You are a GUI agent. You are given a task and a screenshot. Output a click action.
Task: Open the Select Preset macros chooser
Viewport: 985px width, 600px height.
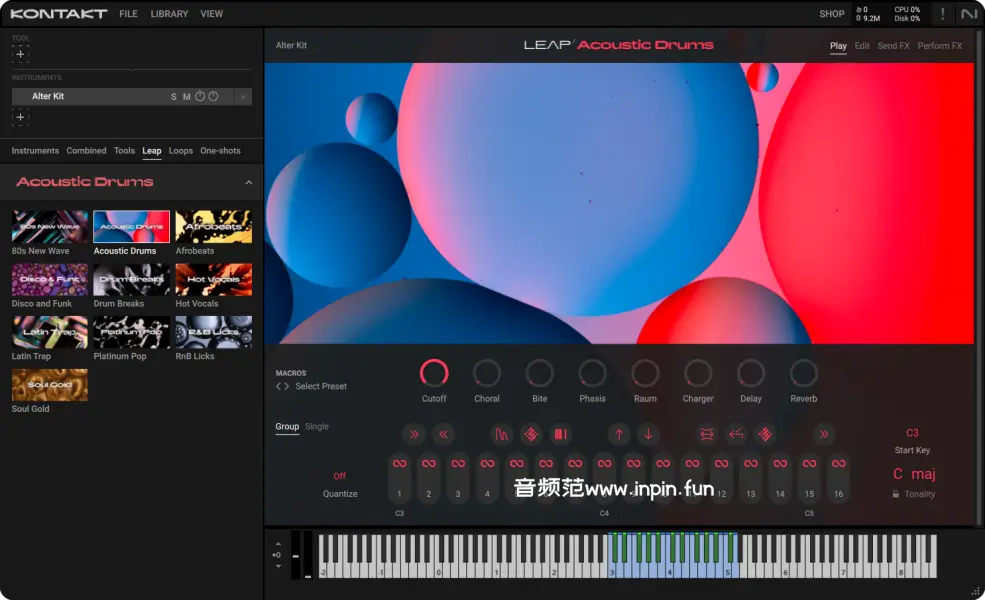(x=320, y=386)
